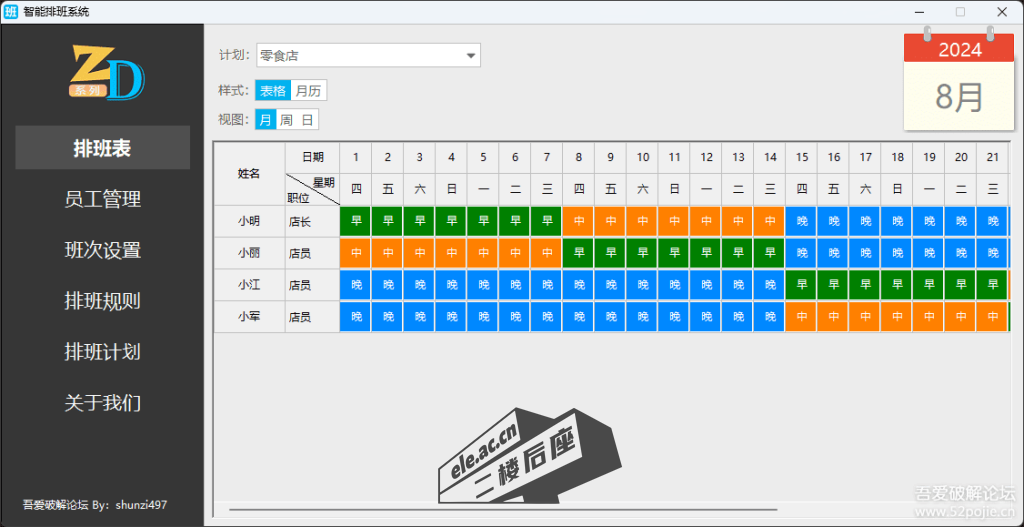
Task: Click 小明's green 早 shift on day 1
Action: (x=356, y=221)
